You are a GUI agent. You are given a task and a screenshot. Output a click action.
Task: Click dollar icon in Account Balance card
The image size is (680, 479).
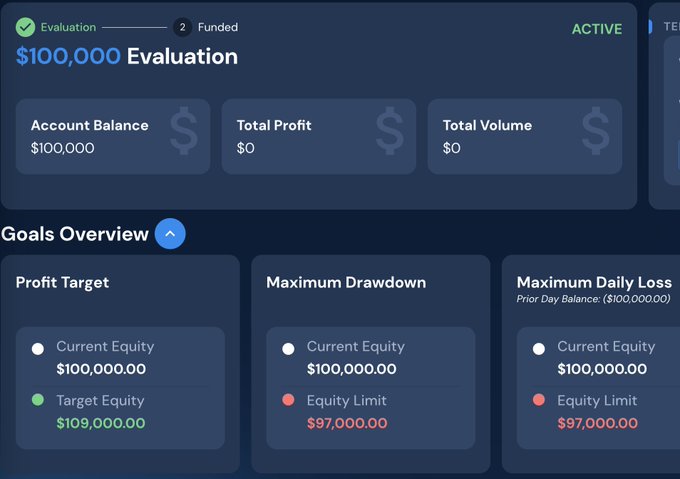coord(184,131)
